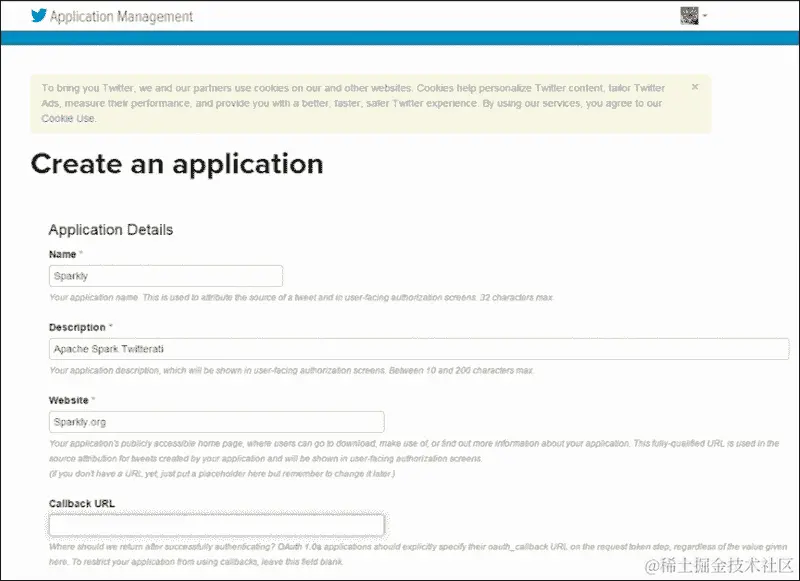800x581 pixels.
Task: Click the Twitter bird logo
Action: pyautogui.click(x=39, y=16)
